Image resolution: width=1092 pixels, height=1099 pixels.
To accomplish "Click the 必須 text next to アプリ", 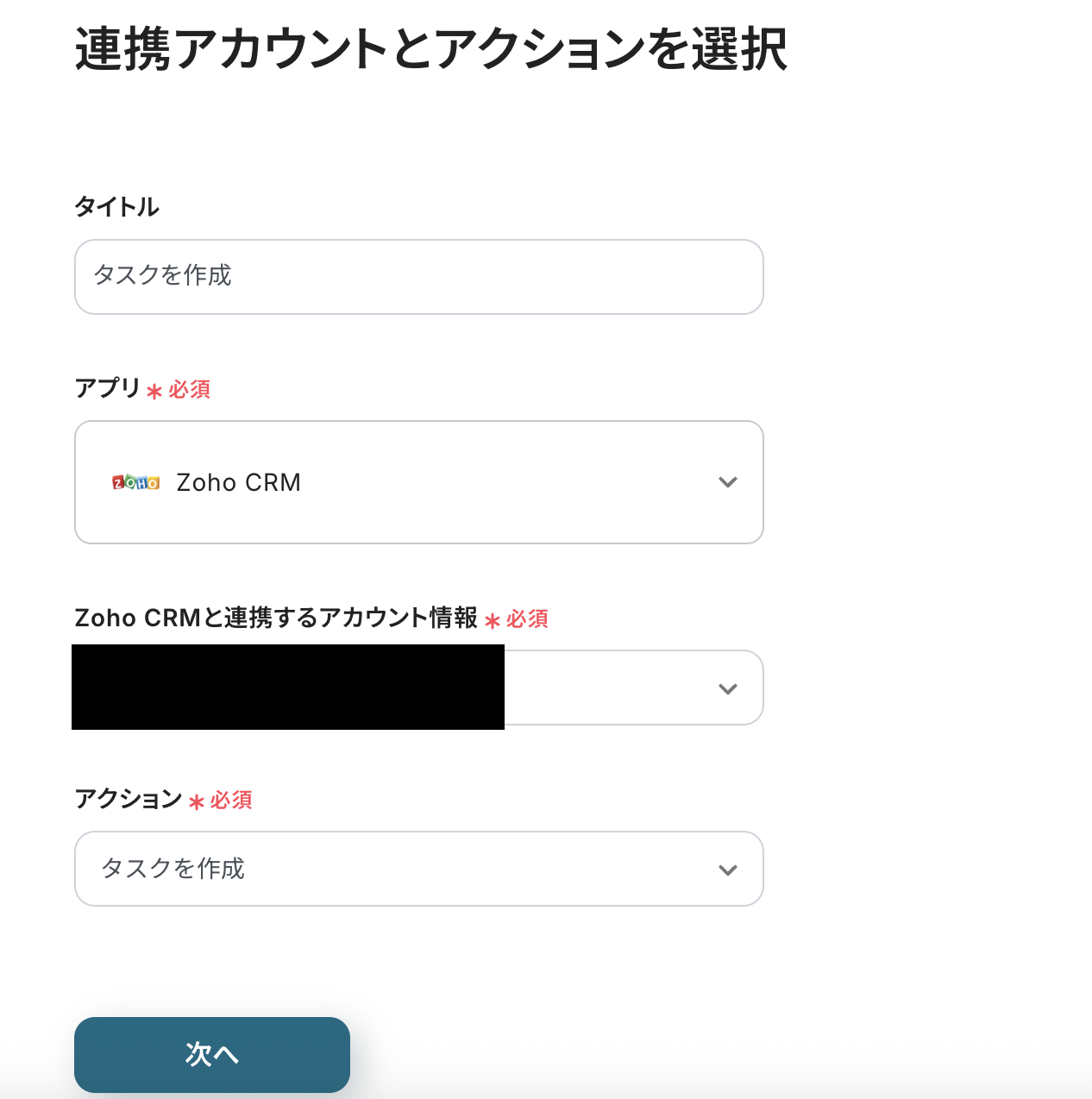I will coord(190,390).
